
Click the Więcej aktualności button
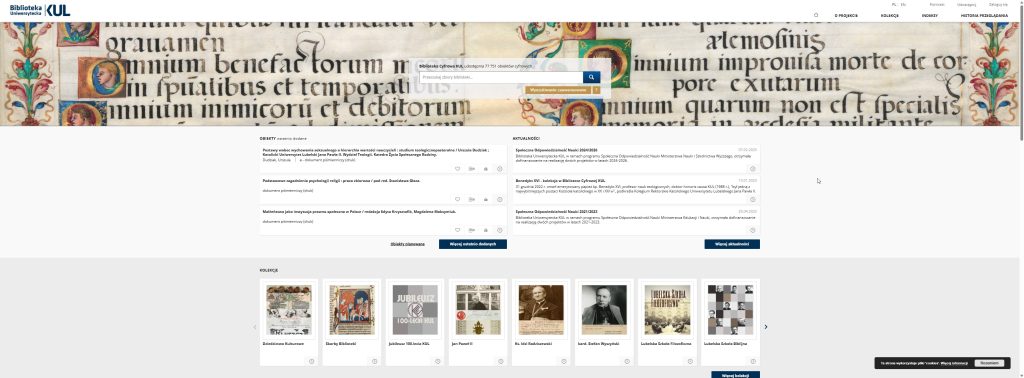(732, 244)
